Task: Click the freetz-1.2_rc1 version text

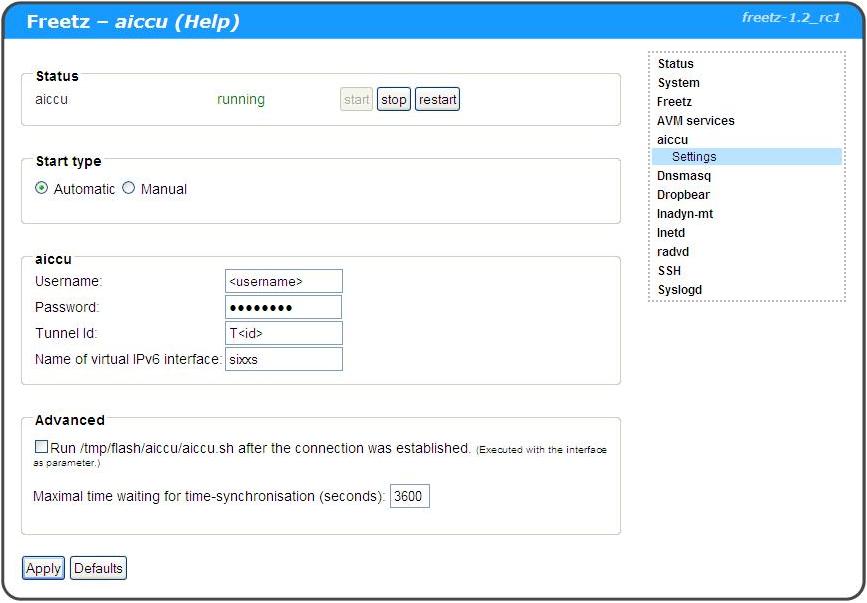Action: (791, 18)
